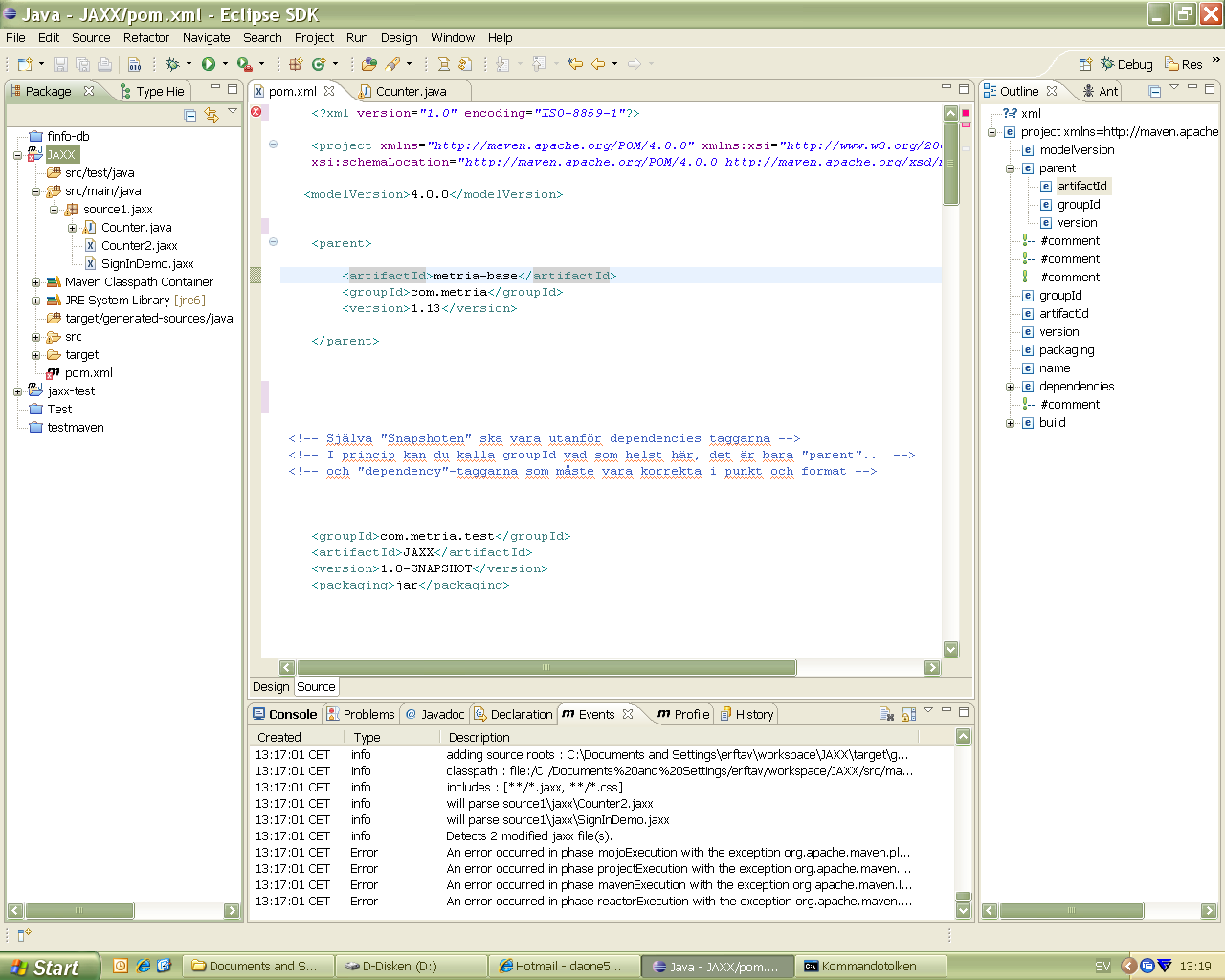
Task: Switch to the Type Hierarchy tab
Action: point(153,91)
